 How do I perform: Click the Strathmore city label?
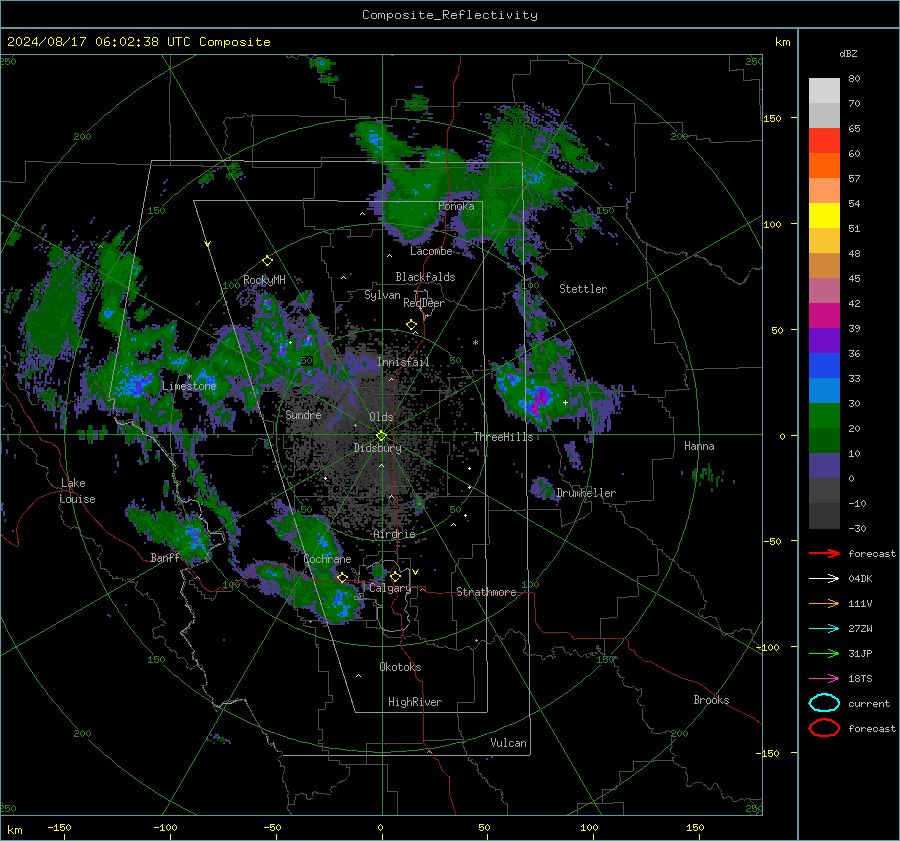486,592
